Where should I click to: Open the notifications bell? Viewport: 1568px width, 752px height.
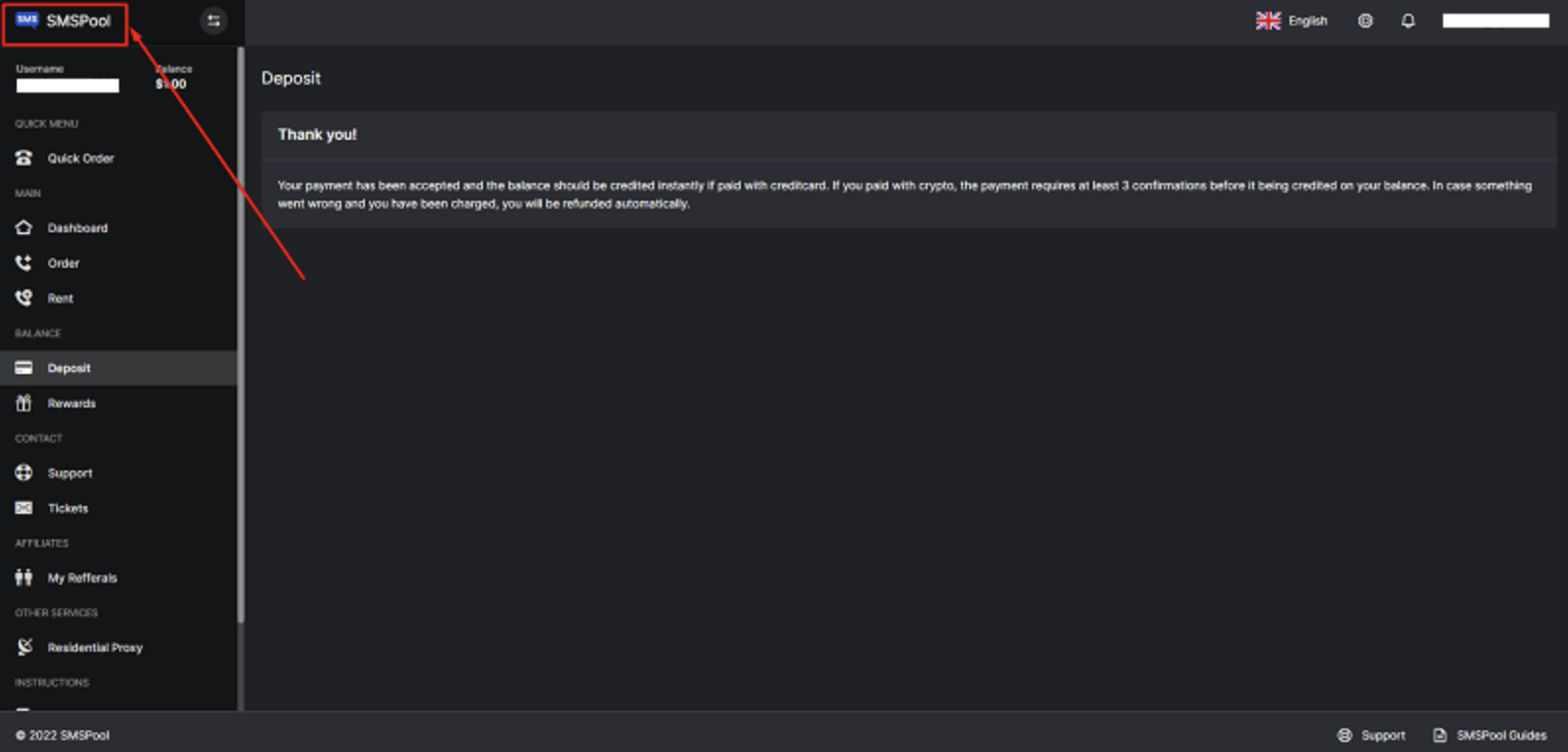pos(1408,21)
